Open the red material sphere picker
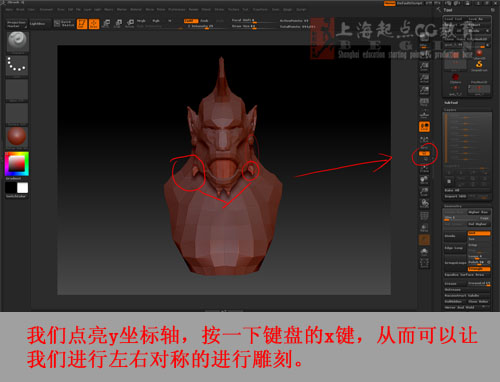 point(17,137)
